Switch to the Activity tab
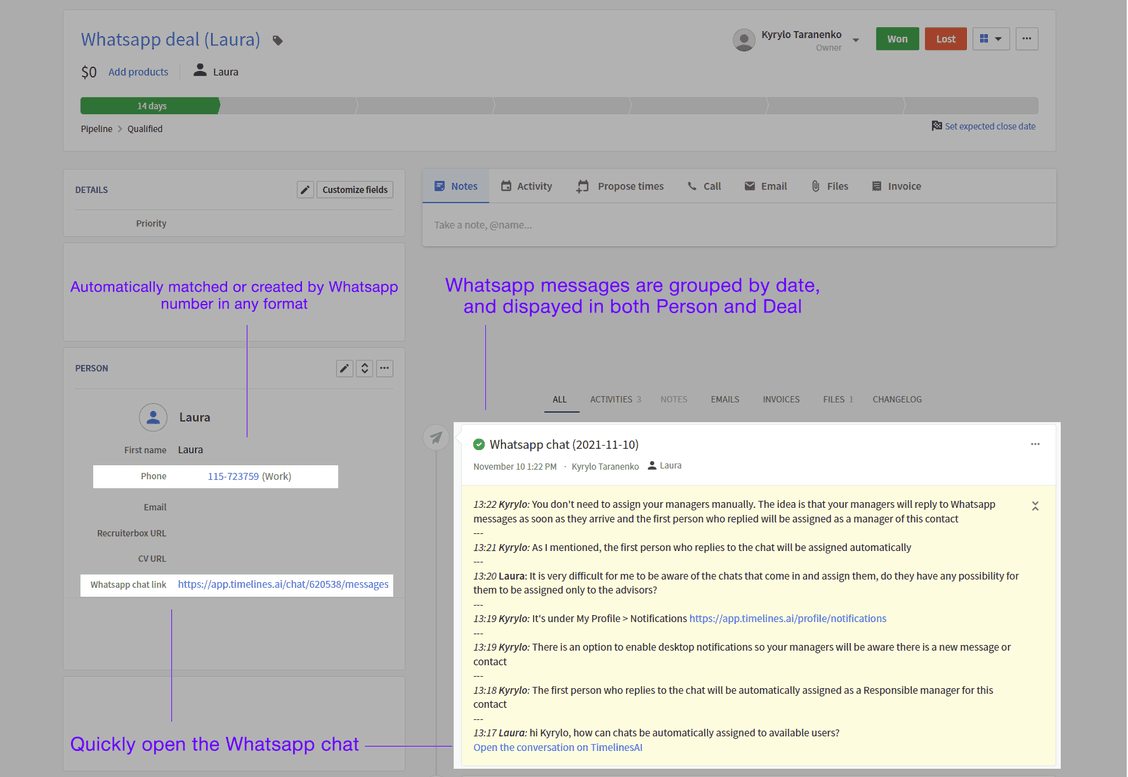 [x=526, y=186]
